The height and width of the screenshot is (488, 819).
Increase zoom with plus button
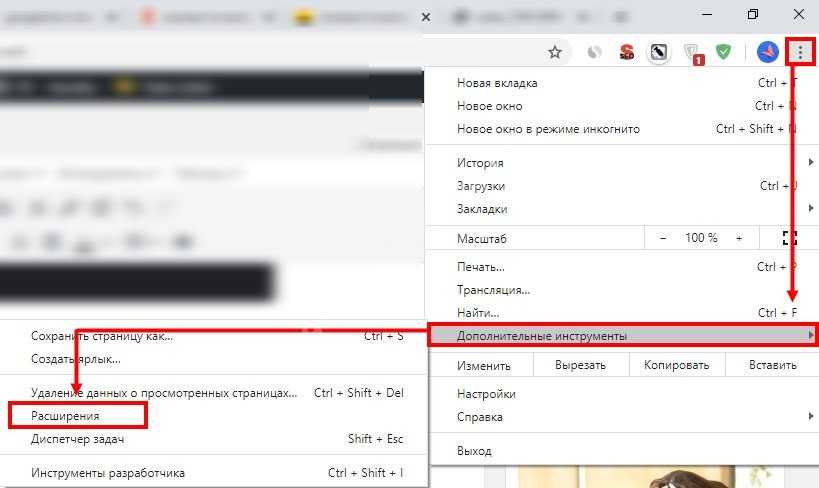[739, 238]
